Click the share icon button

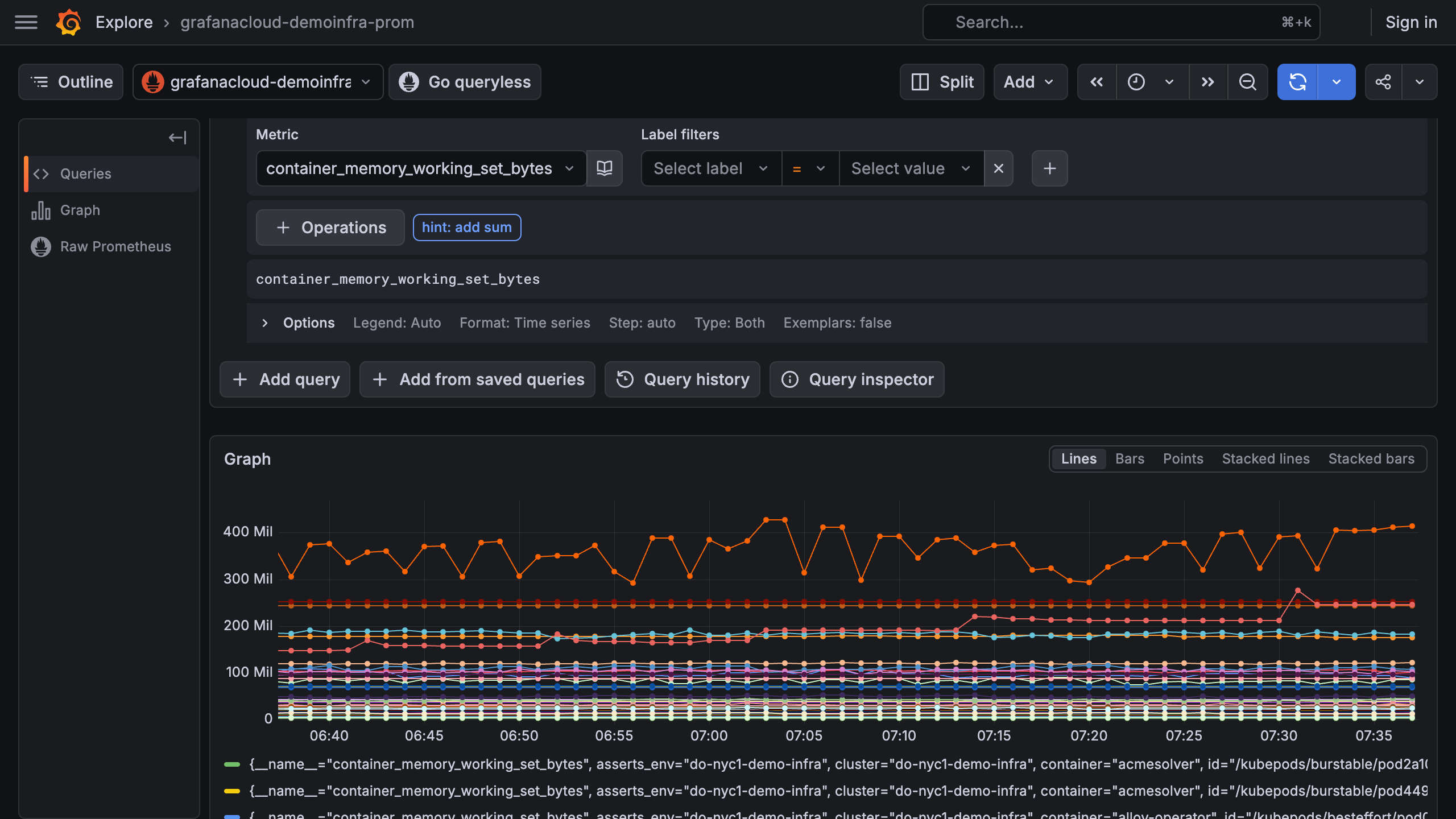point(1383,82)
